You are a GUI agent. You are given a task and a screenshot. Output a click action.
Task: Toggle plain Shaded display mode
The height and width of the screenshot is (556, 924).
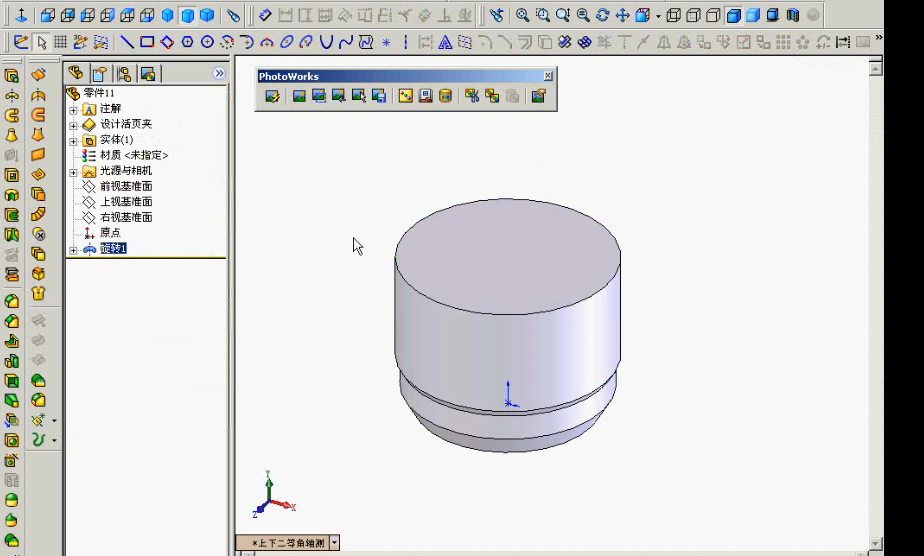coord(753,15)
